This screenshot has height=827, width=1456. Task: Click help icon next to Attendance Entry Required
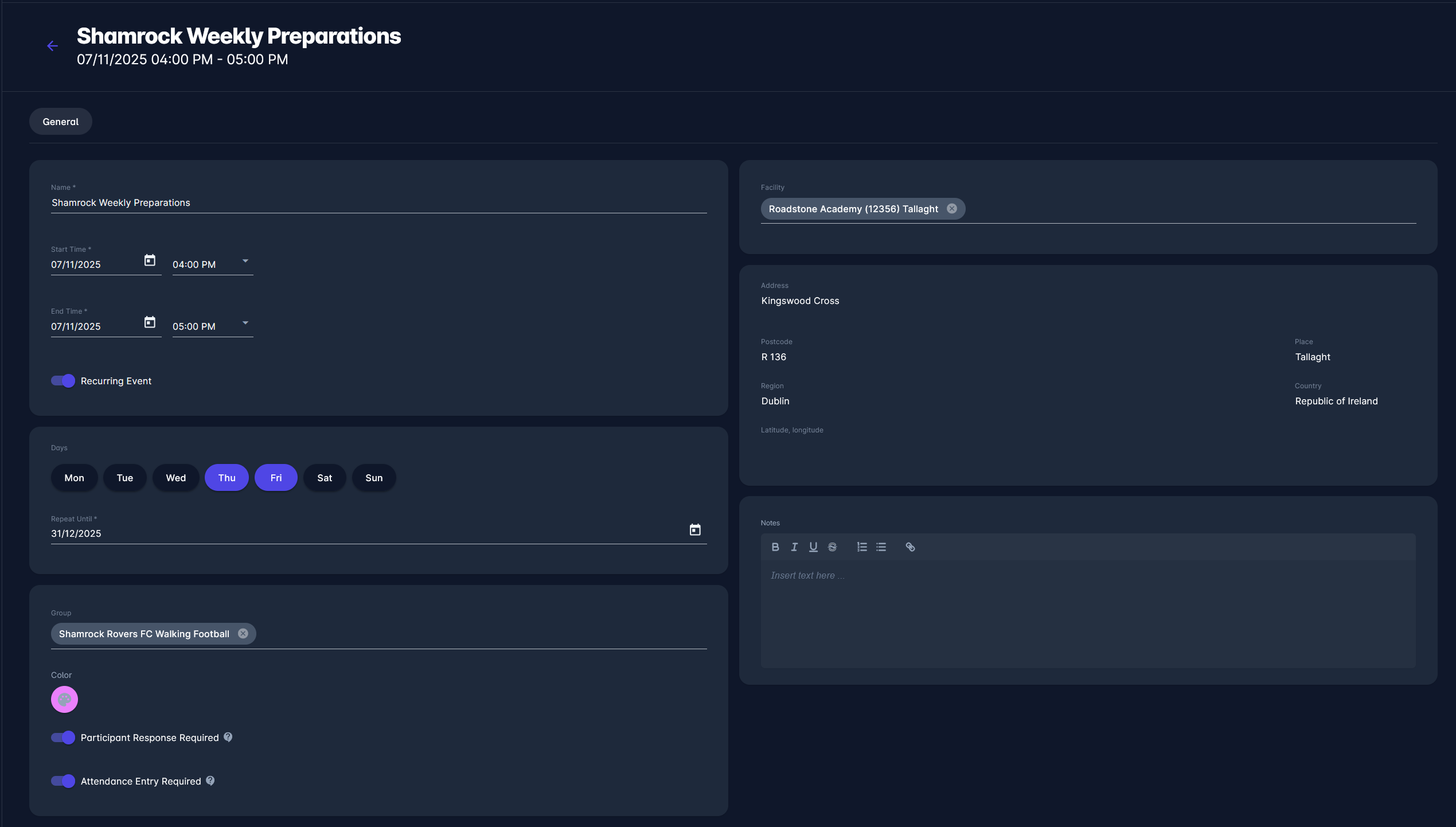click(x=210, y=781)
